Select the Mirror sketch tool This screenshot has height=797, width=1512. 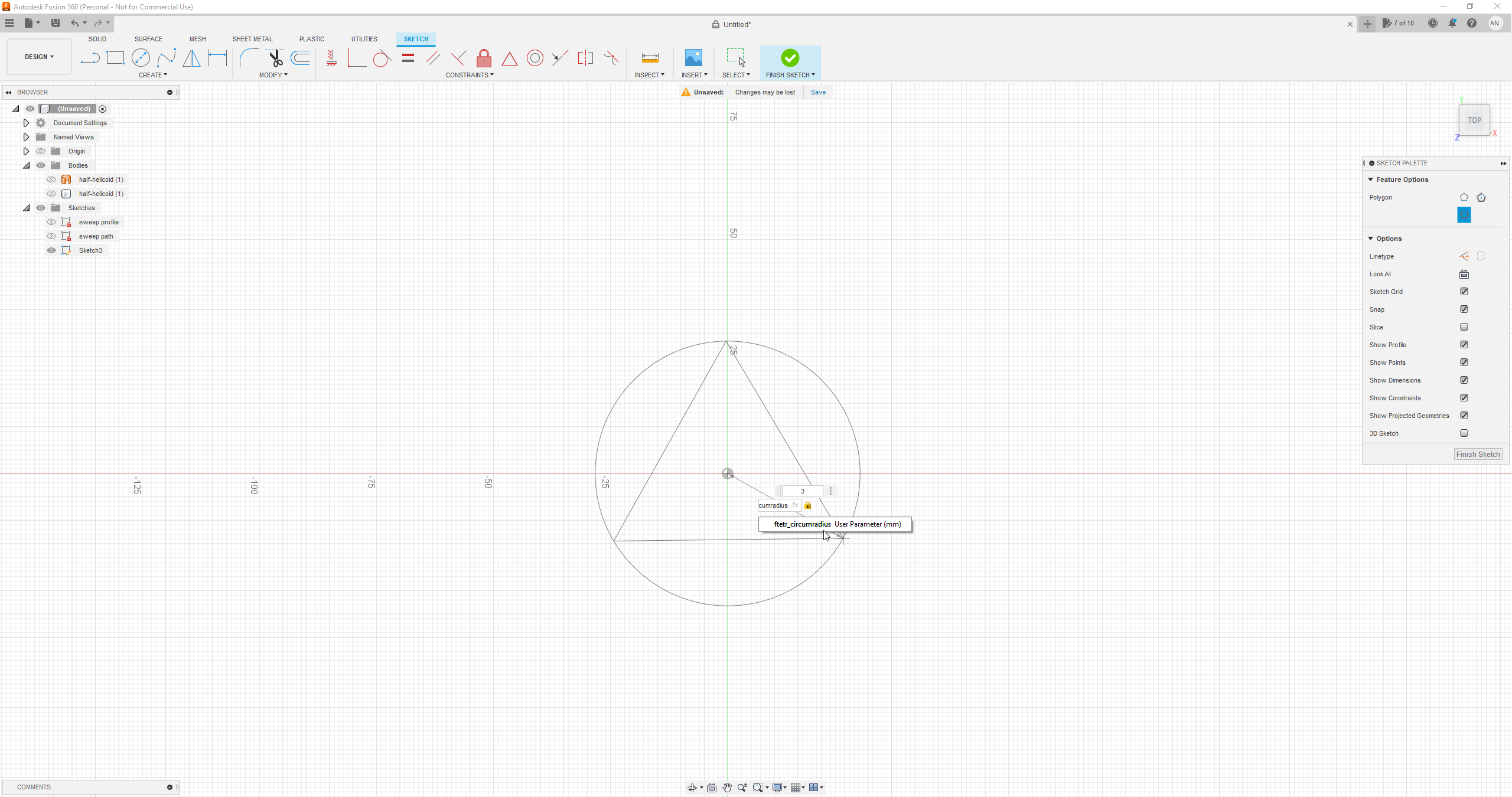191,58
